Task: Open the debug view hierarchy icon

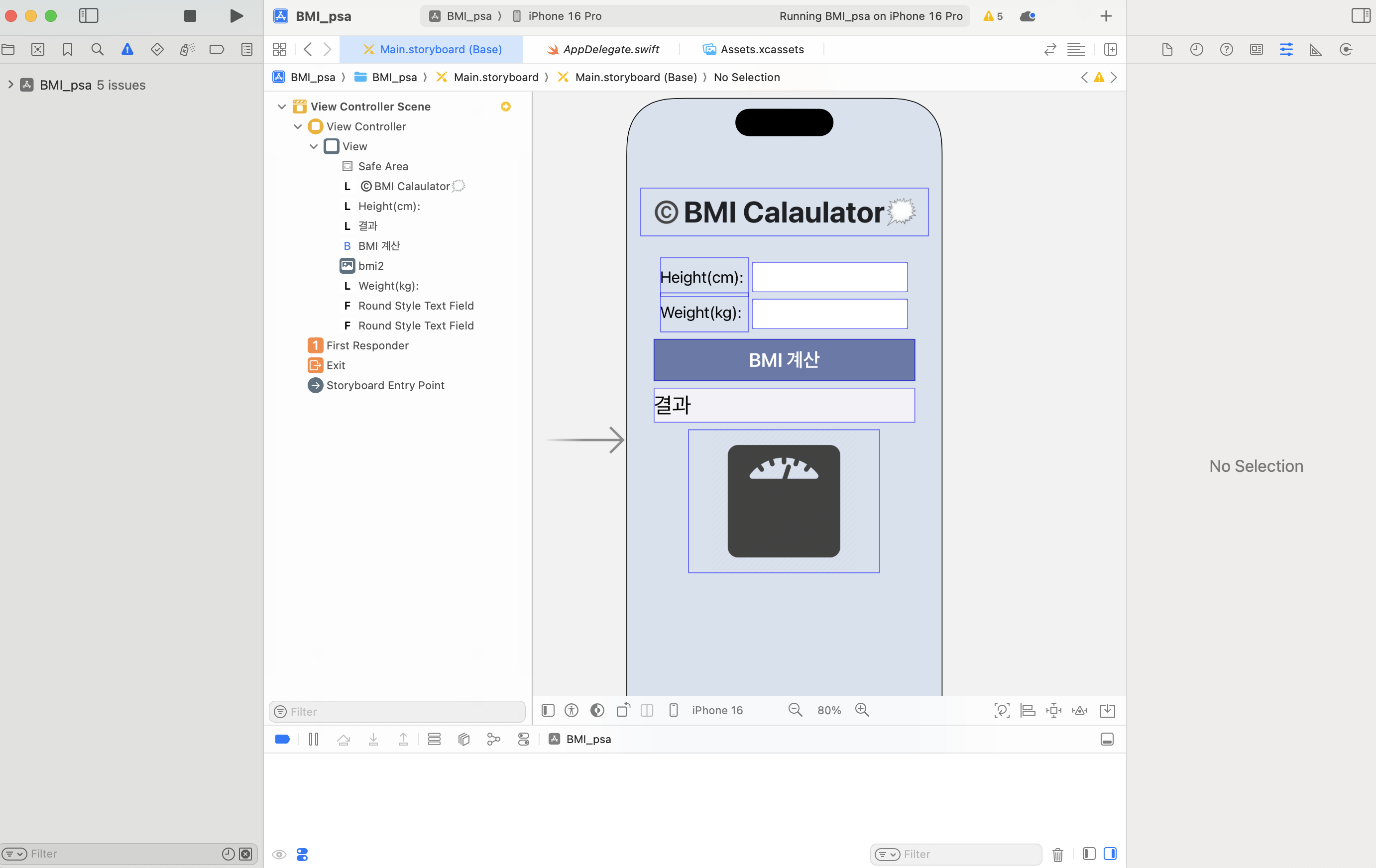Action: (463, 740)
